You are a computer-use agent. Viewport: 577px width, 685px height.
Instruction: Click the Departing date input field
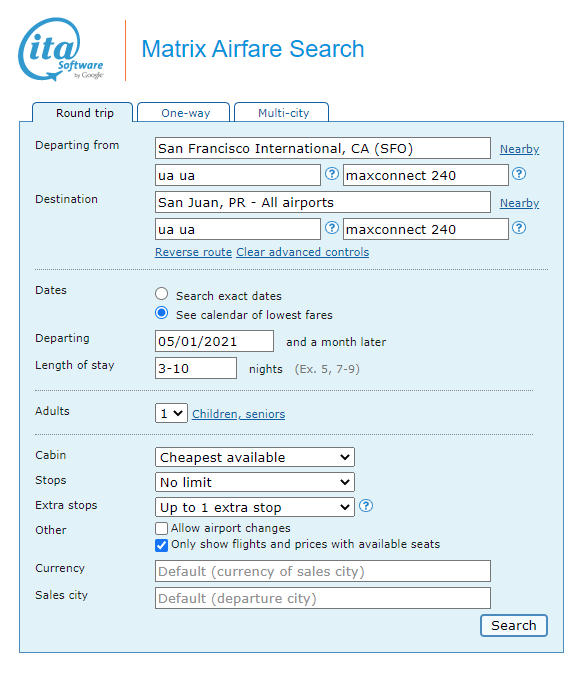pyautogui.click(x=214, y=341)
